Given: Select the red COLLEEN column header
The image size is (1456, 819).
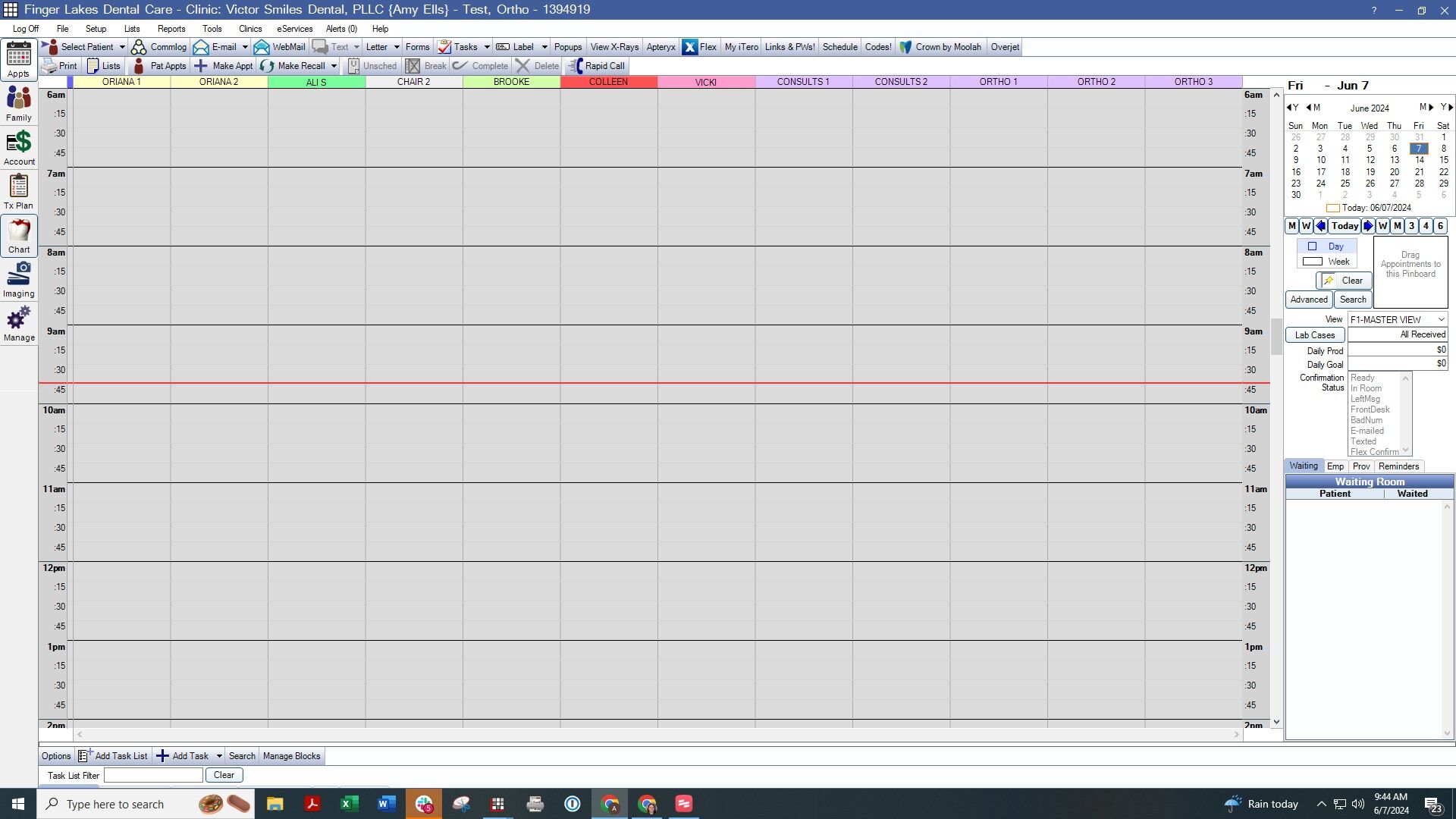Looking at the screenshot, I should coord(609,82).
